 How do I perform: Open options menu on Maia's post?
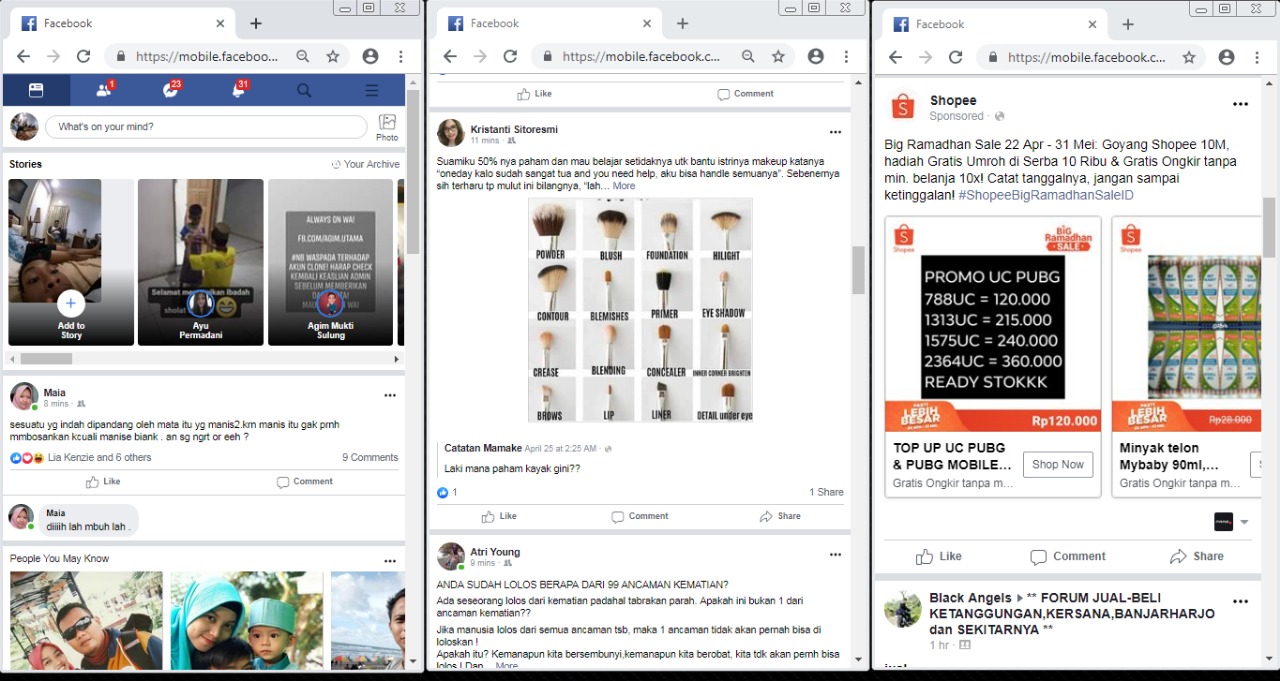click(x=390, y=395)
